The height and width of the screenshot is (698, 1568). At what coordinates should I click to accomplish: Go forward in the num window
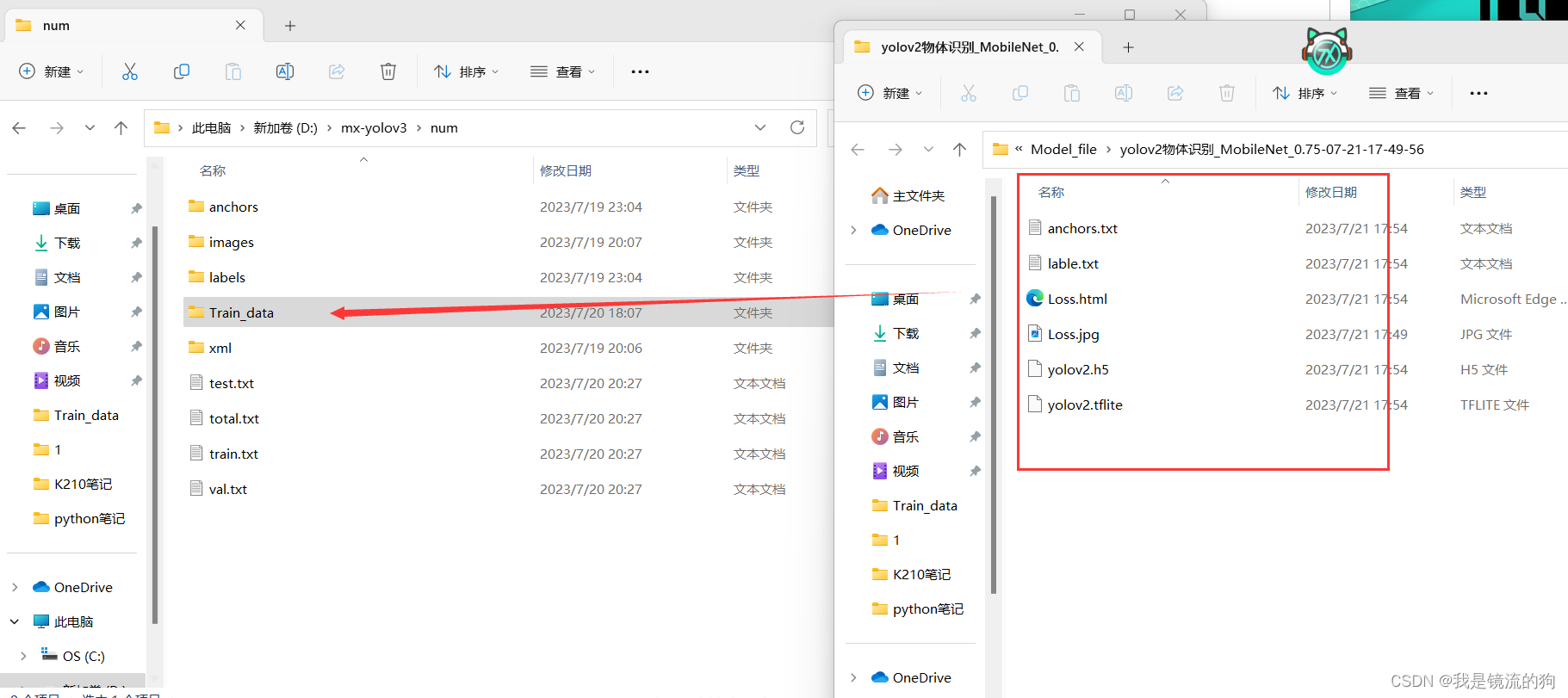57,127
